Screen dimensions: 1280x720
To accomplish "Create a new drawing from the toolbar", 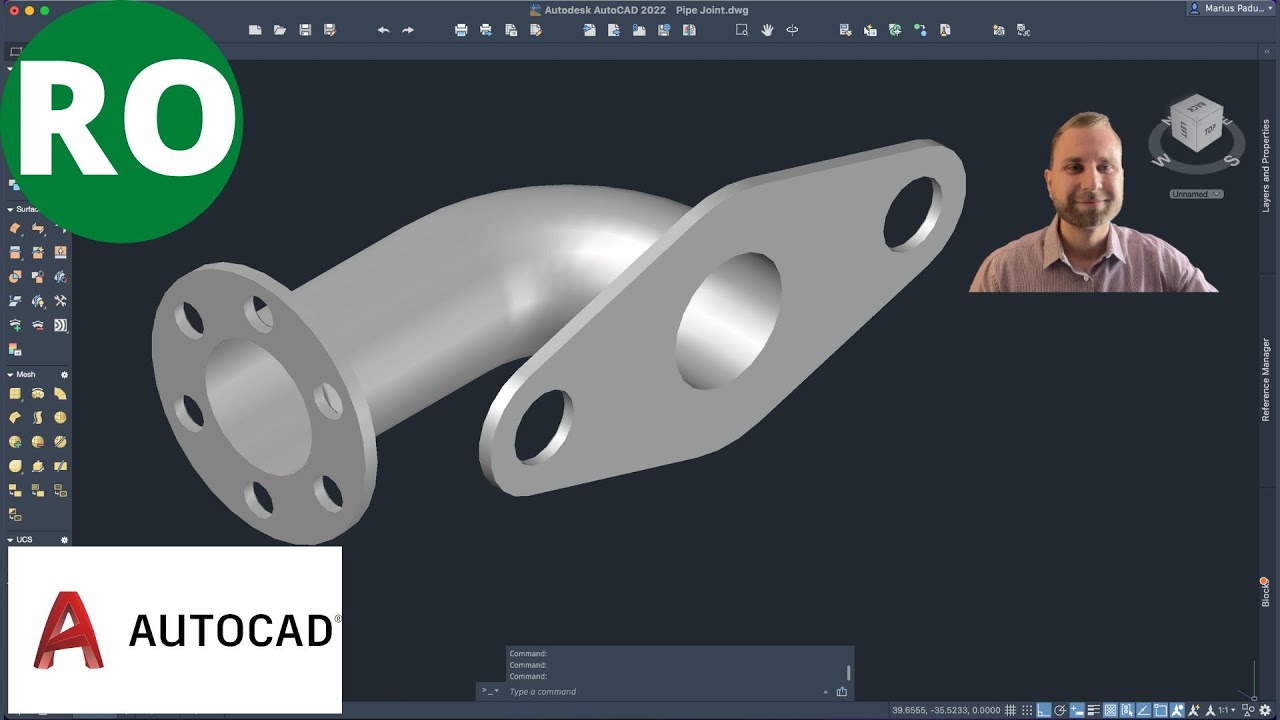I will click(255, 30).
